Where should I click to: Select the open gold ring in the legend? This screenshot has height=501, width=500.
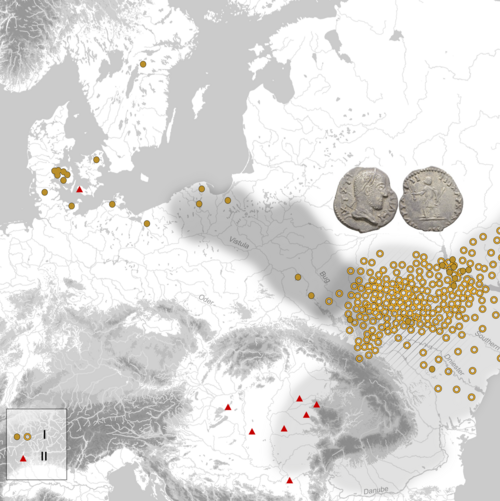click(x=28, y=437)
